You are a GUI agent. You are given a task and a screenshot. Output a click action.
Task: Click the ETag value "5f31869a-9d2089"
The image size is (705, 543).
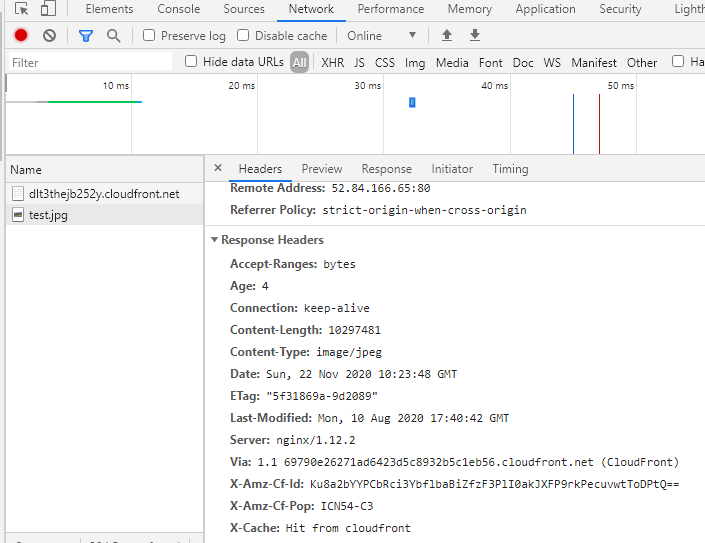tap(321, 396)
